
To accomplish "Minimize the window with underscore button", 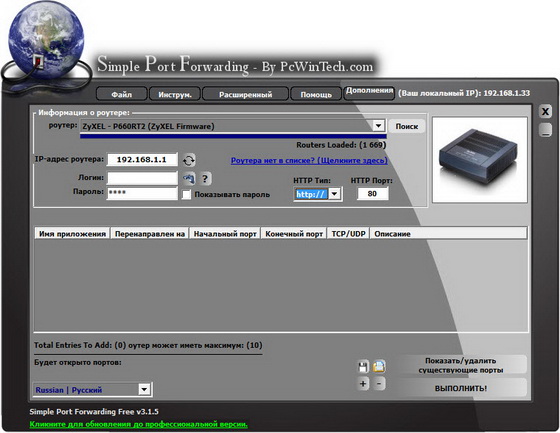I will coord(545,130).
